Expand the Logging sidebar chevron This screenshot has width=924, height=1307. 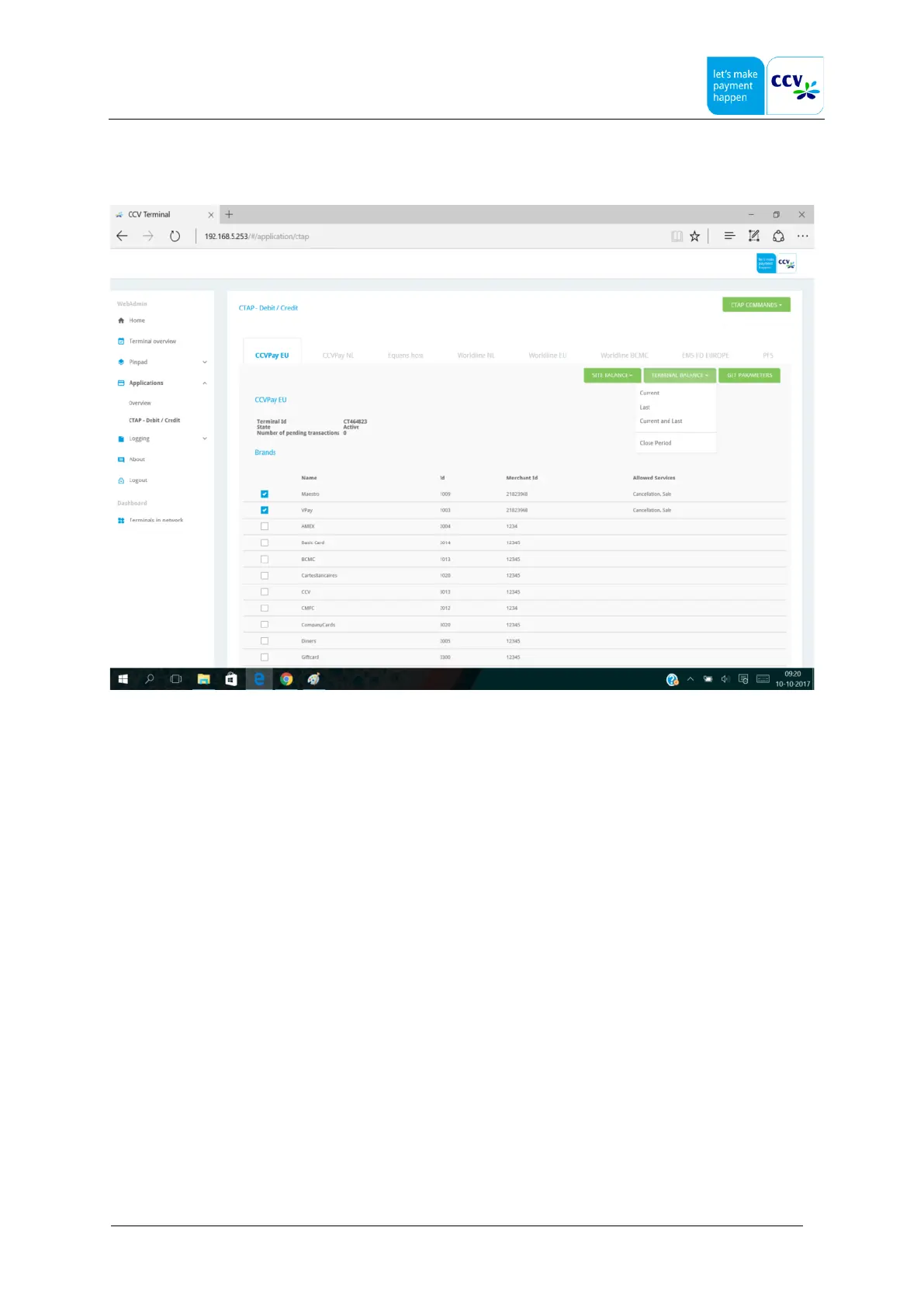tap(205, 439)
